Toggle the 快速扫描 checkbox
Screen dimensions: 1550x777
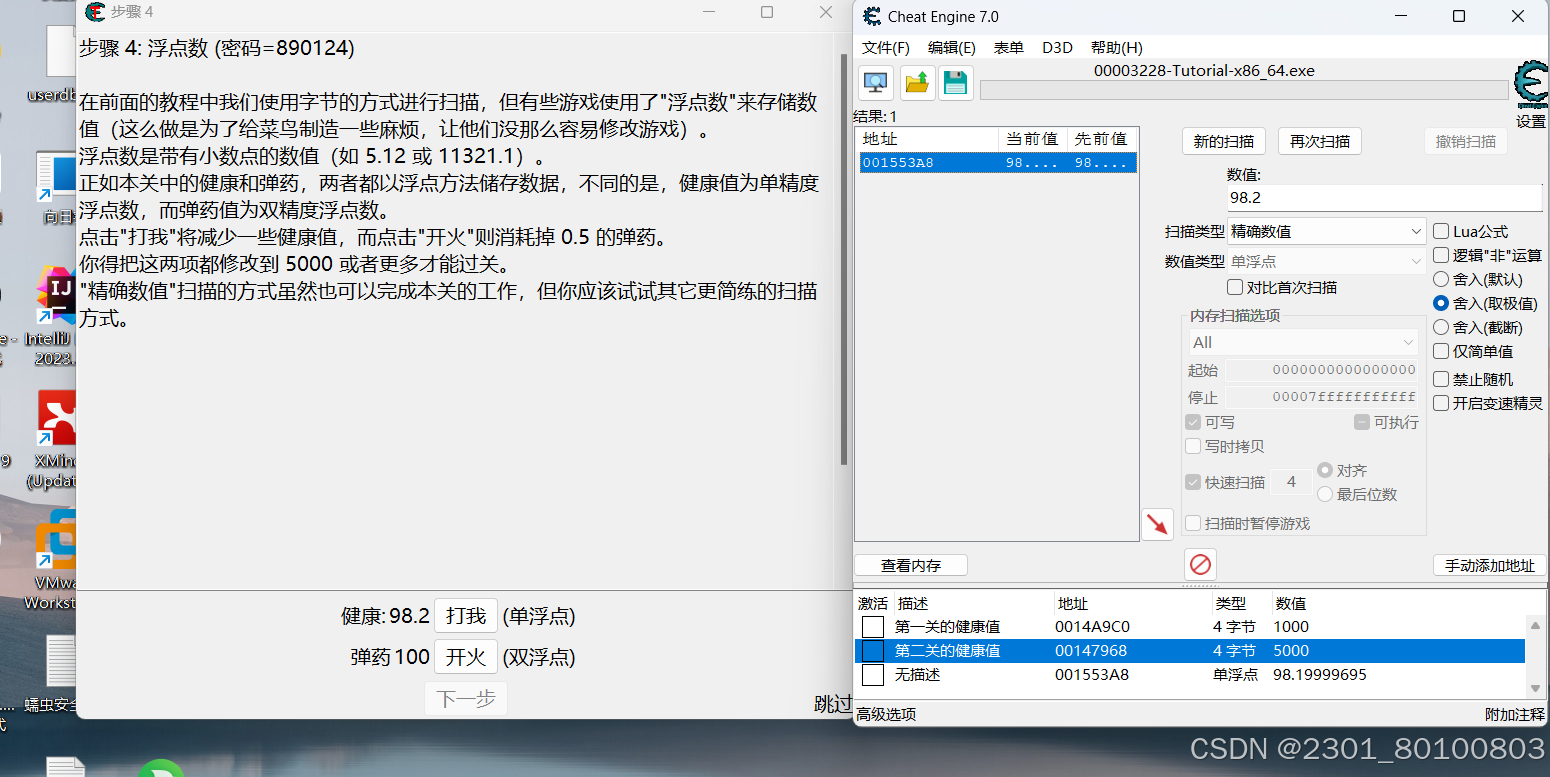(1193, 482)
